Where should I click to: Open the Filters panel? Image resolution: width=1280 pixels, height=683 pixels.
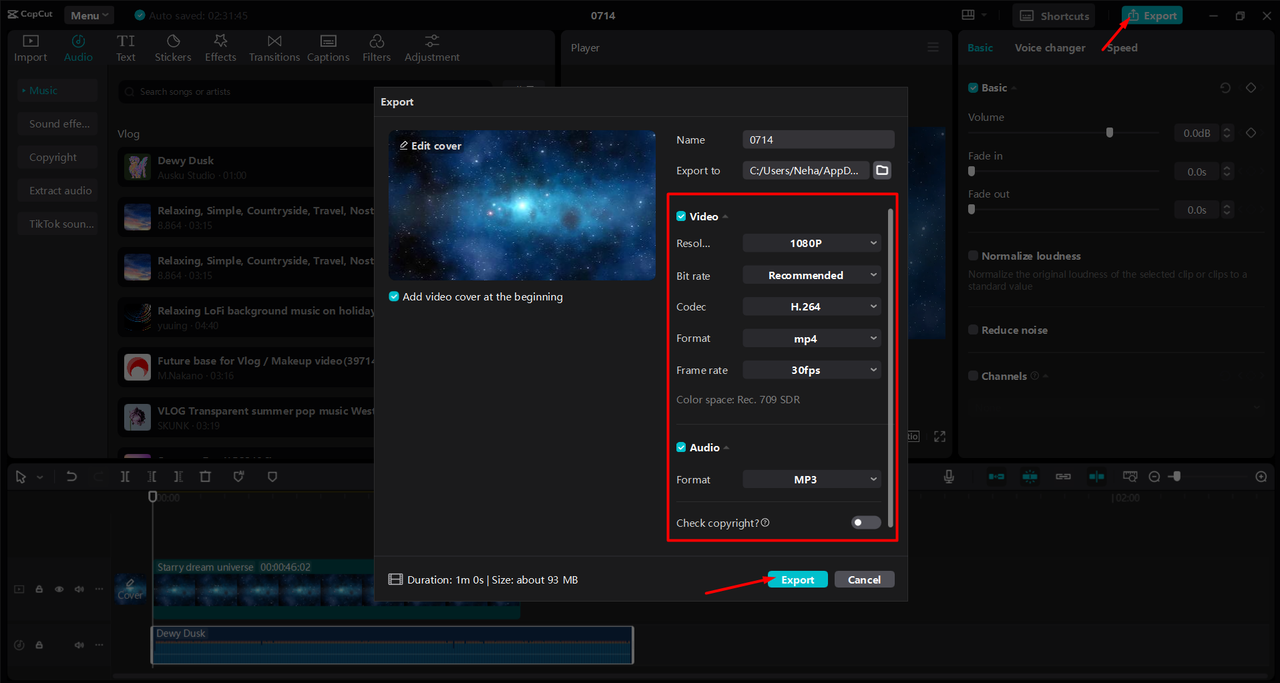[x=377, y=48]
